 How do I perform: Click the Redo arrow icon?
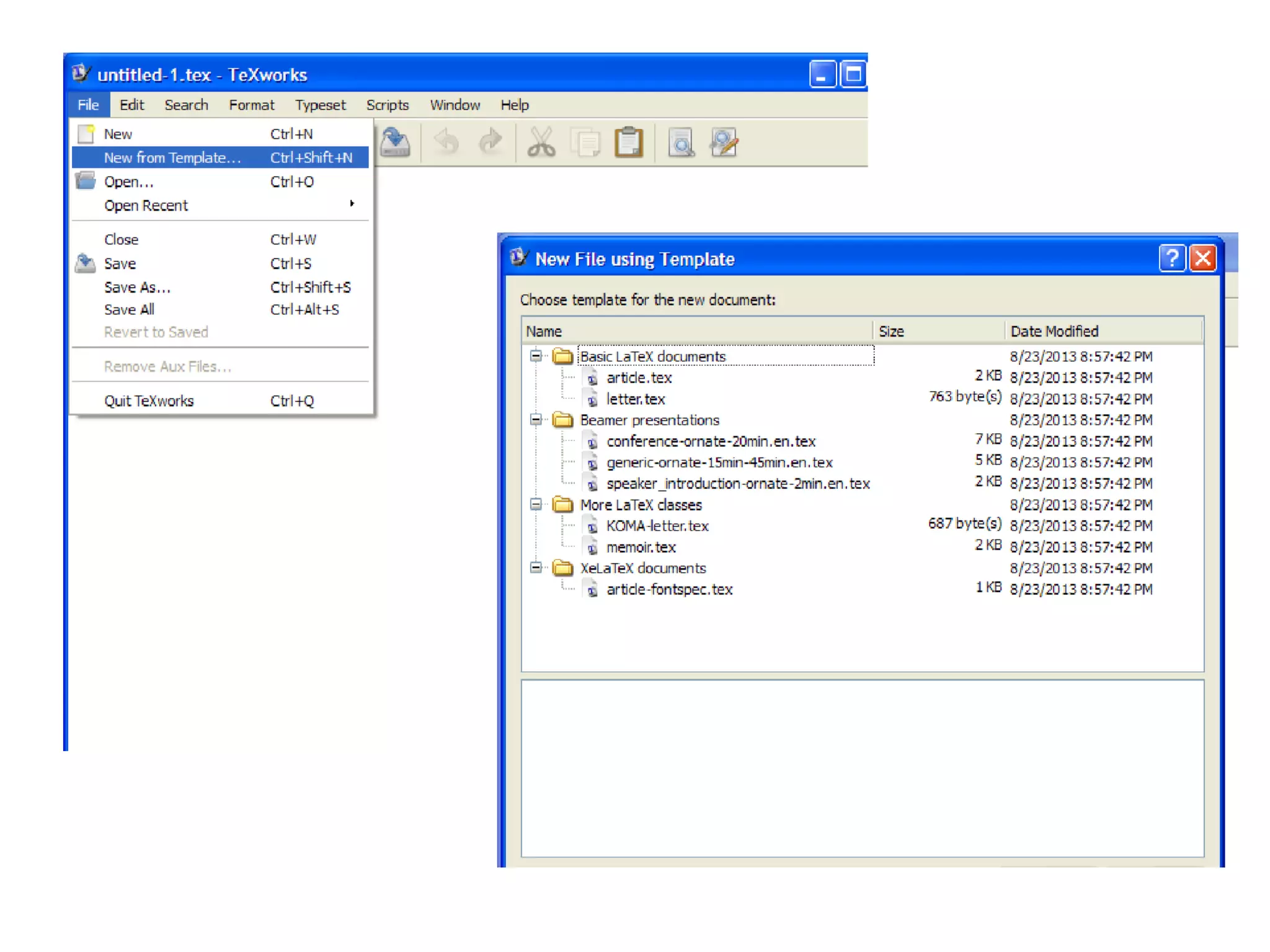click(491, 143)
